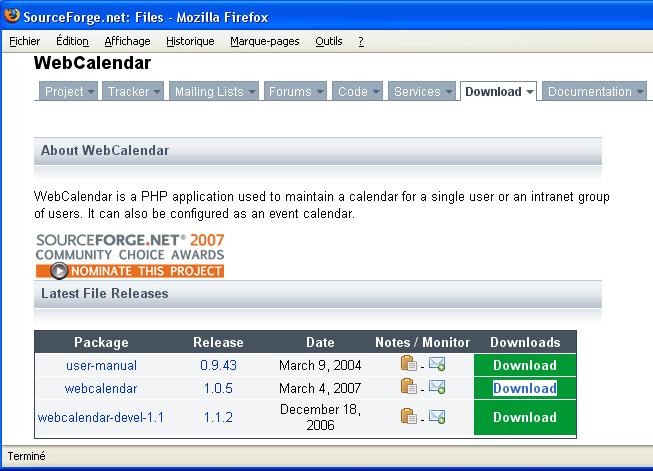Open the user-manual package link
The width and height of the screenshot is (653, 471).
[101, 365]
